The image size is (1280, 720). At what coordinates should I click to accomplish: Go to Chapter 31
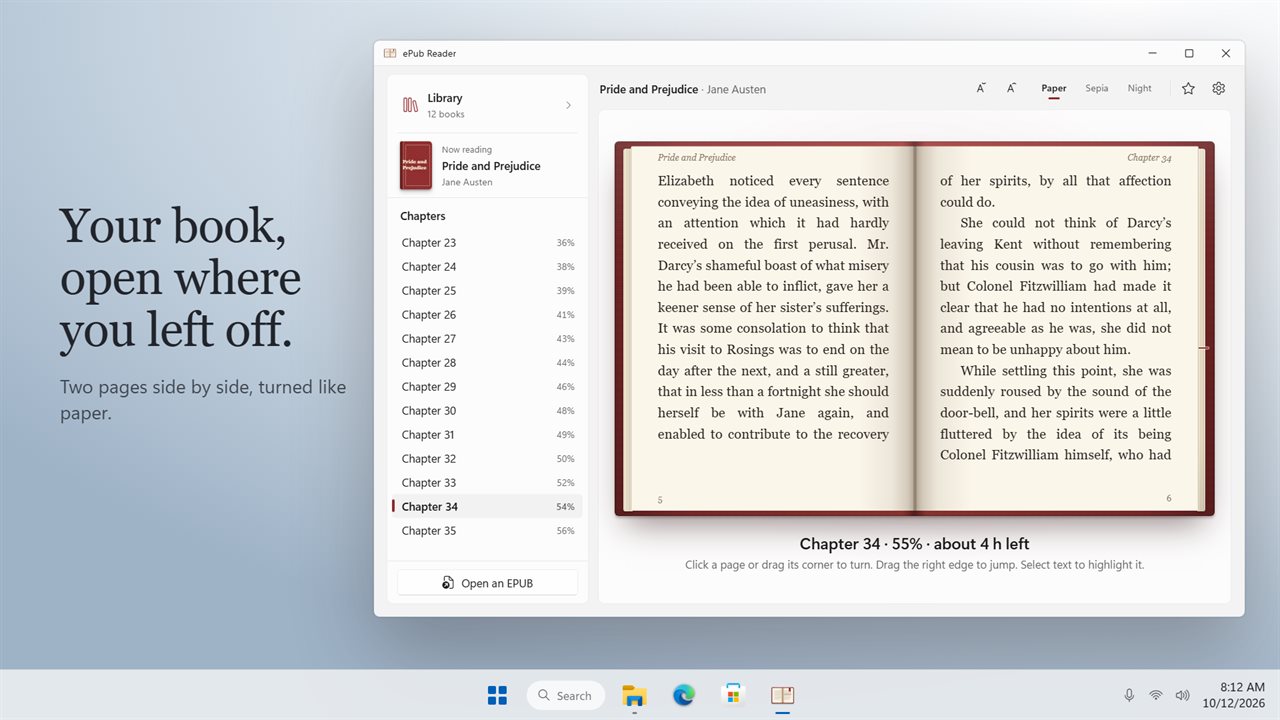click(487, 435)
